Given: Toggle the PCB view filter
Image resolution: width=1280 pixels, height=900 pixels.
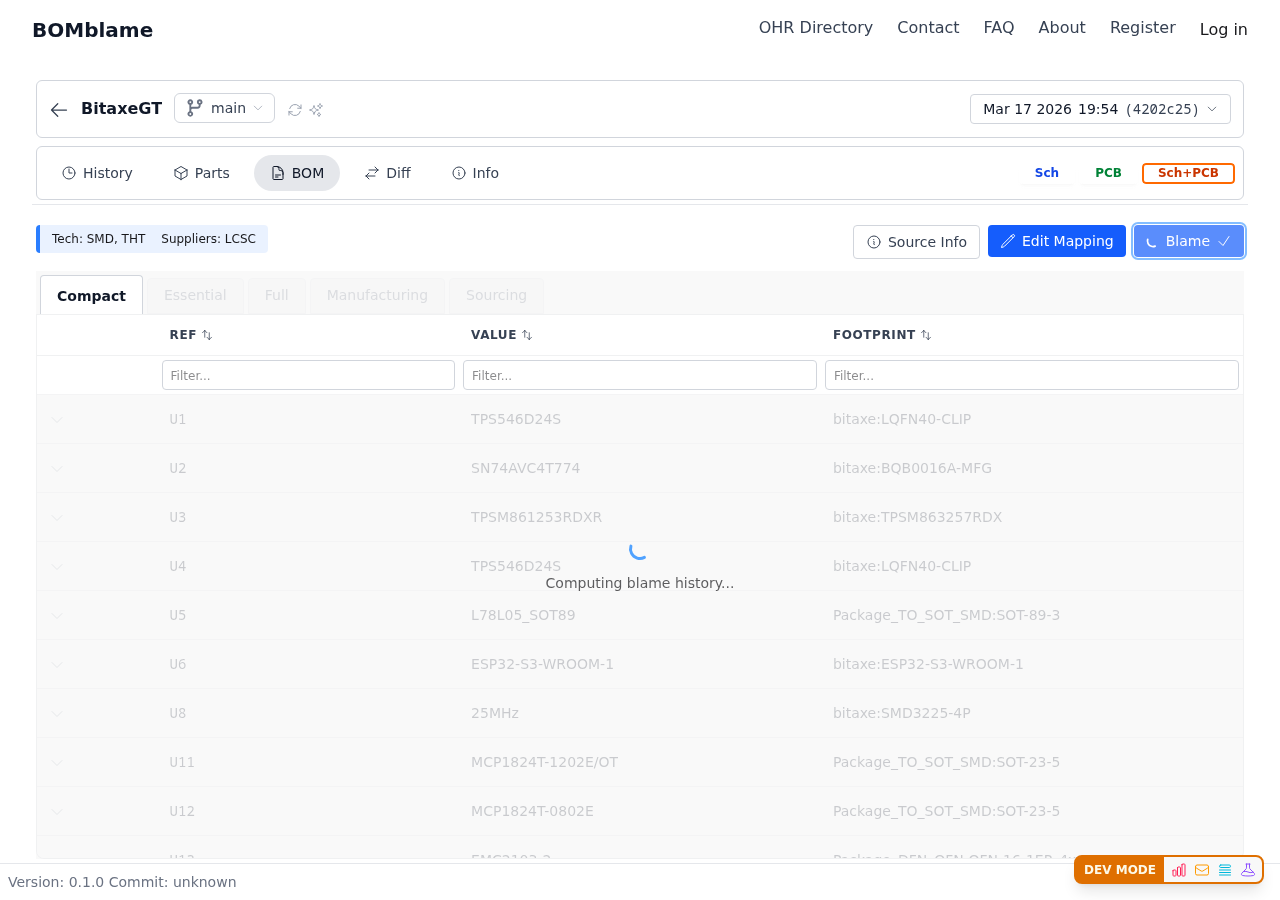Looking at the screenshot, I should click(x=1108, y=173).
